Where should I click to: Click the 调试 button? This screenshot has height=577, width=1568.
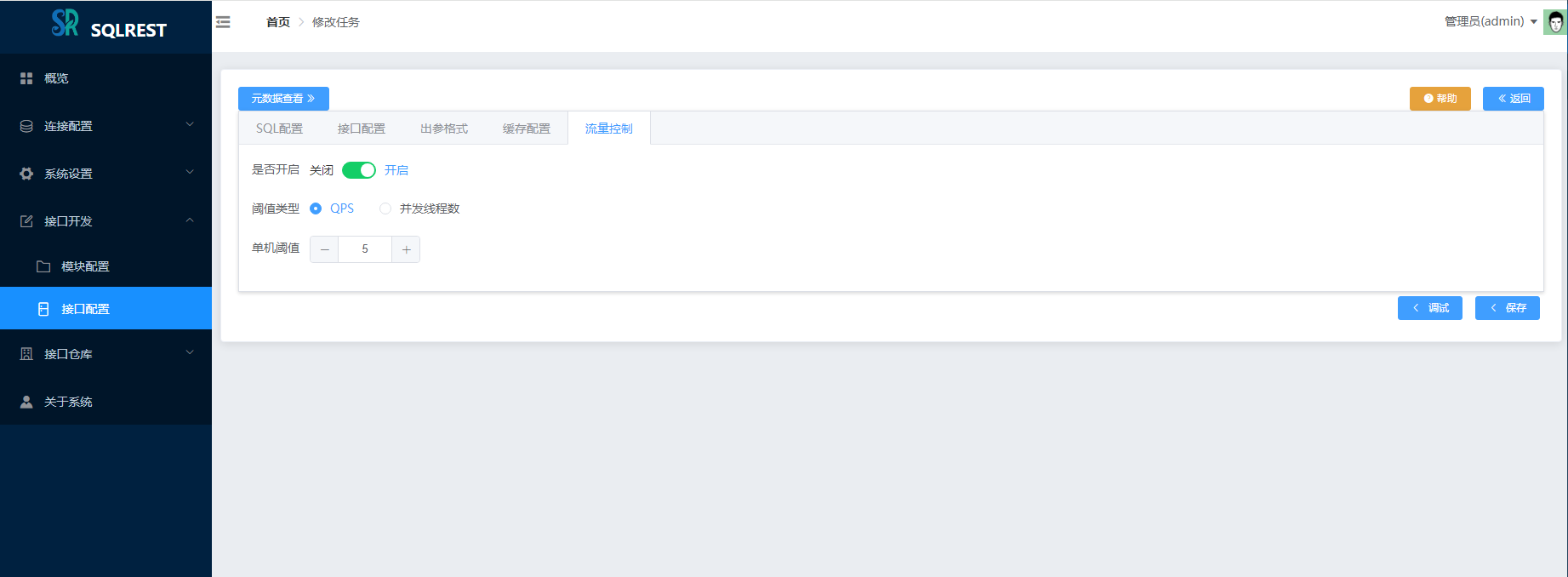pos(1430,308)
